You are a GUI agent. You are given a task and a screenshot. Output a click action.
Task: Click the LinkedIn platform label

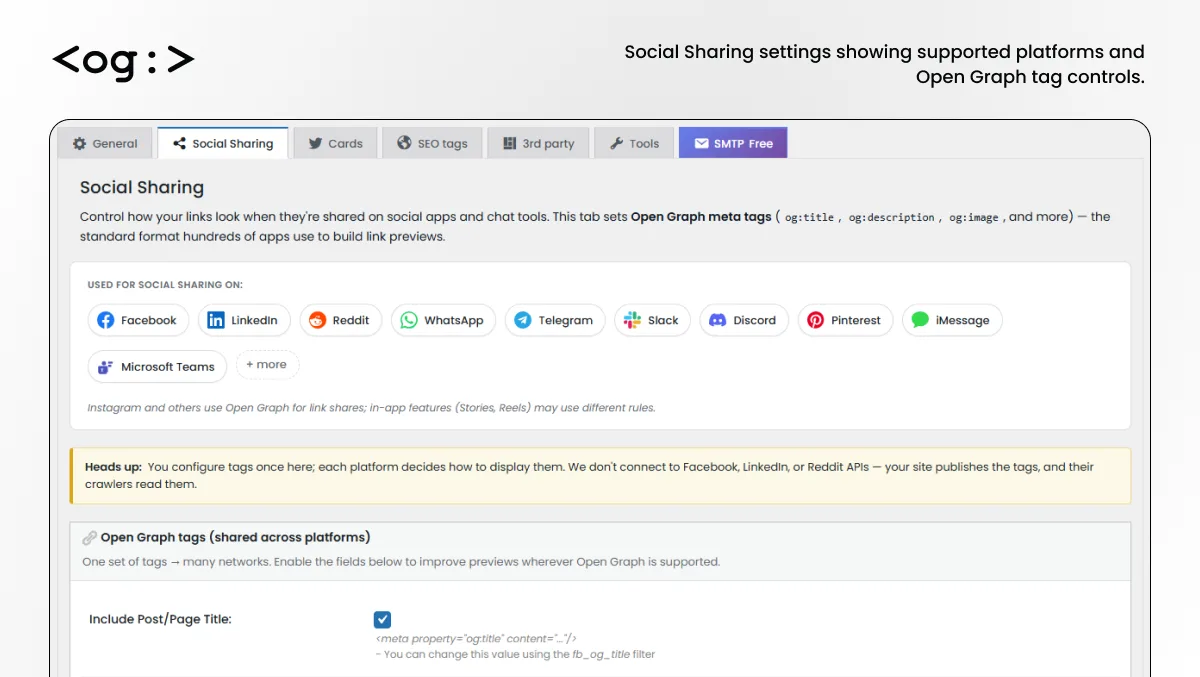point(254,320)
